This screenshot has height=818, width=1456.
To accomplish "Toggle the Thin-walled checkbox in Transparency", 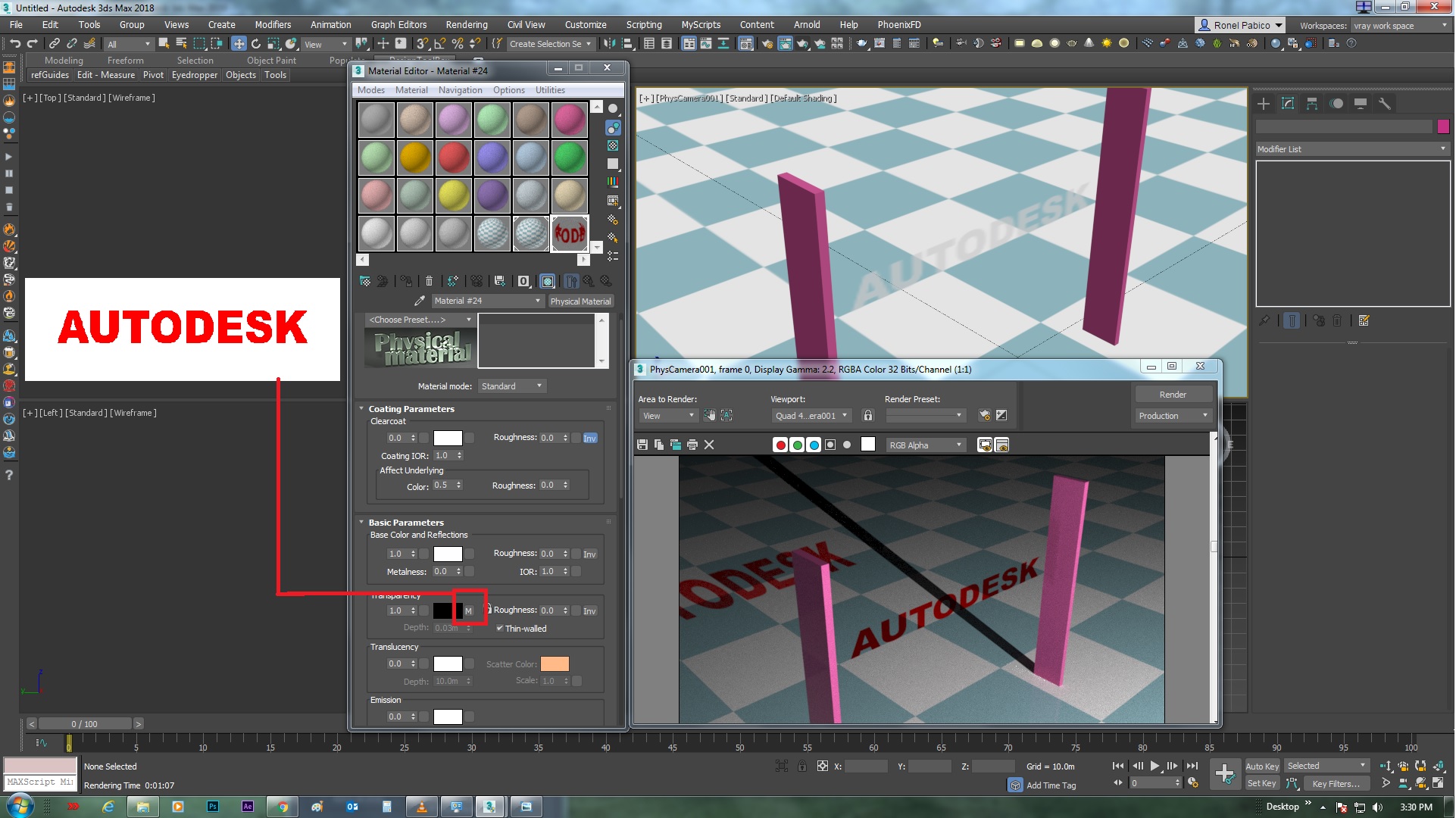I will (x=499, y=628).
